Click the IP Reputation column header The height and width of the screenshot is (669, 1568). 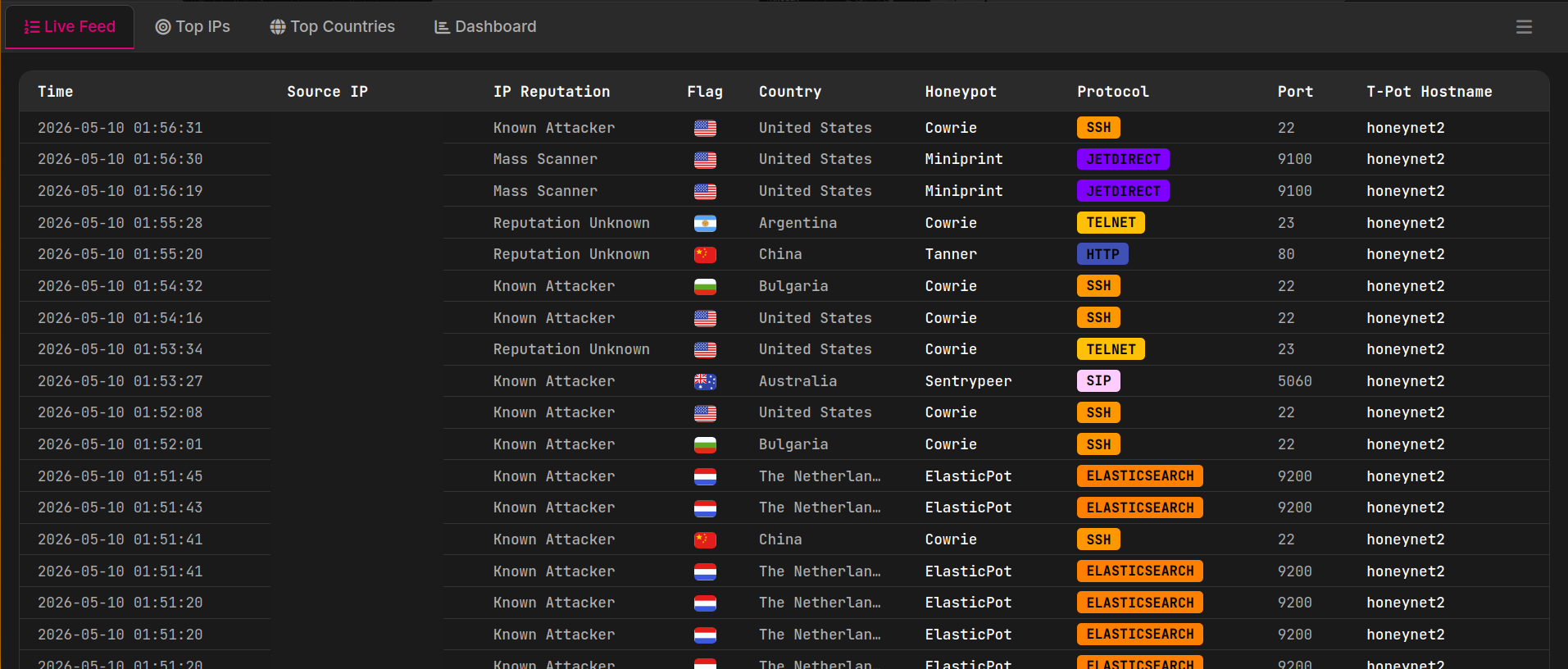click(x=552, y=92)
